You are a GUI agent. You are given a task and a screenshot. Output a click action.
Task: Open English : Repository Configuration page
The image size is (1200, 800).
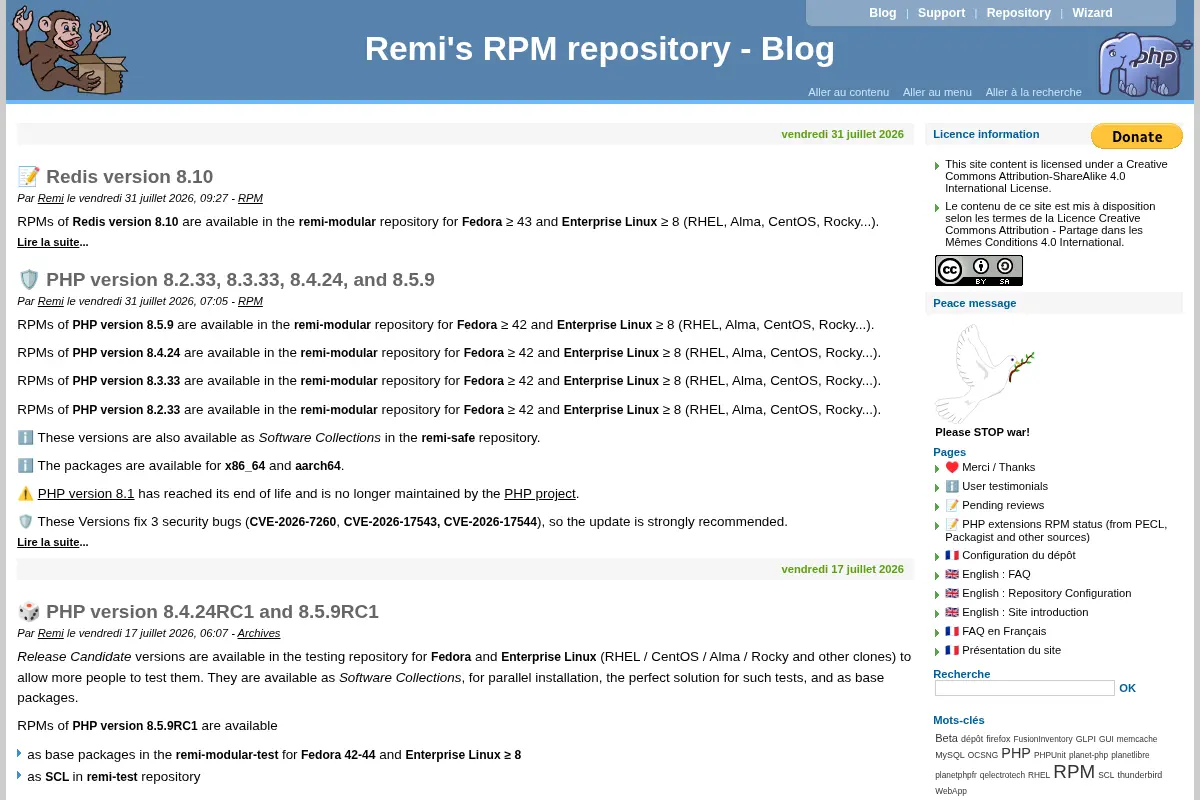(1046, 593)
